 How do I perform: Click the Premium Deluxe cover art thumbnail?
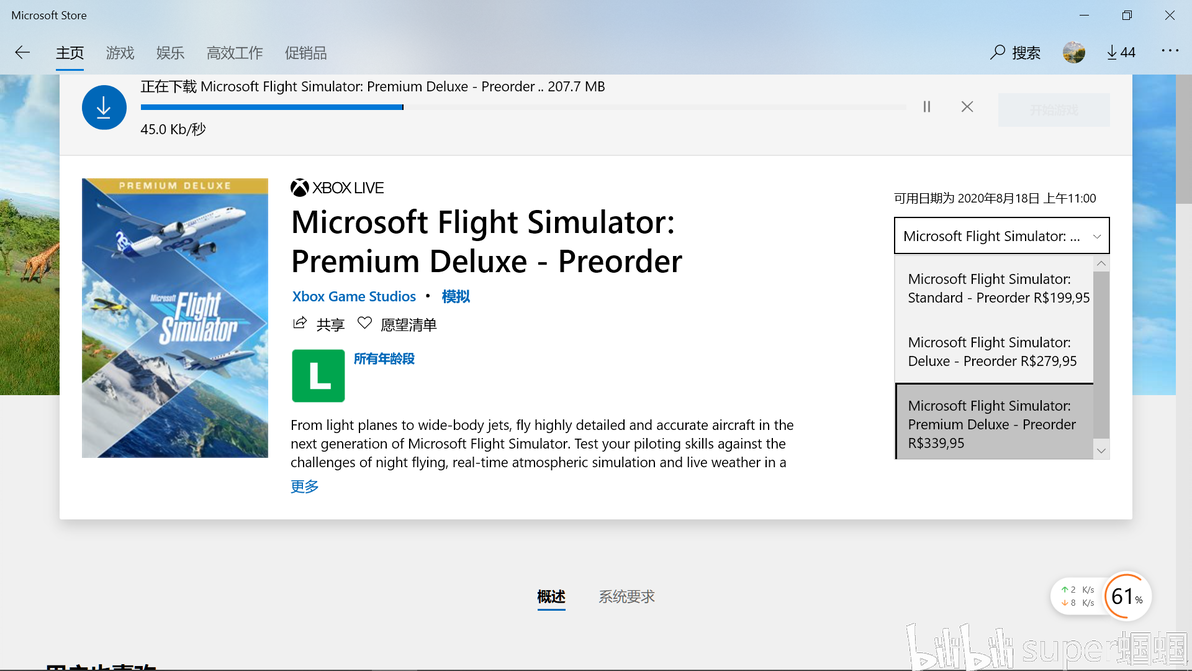click(x=175, y=318)
